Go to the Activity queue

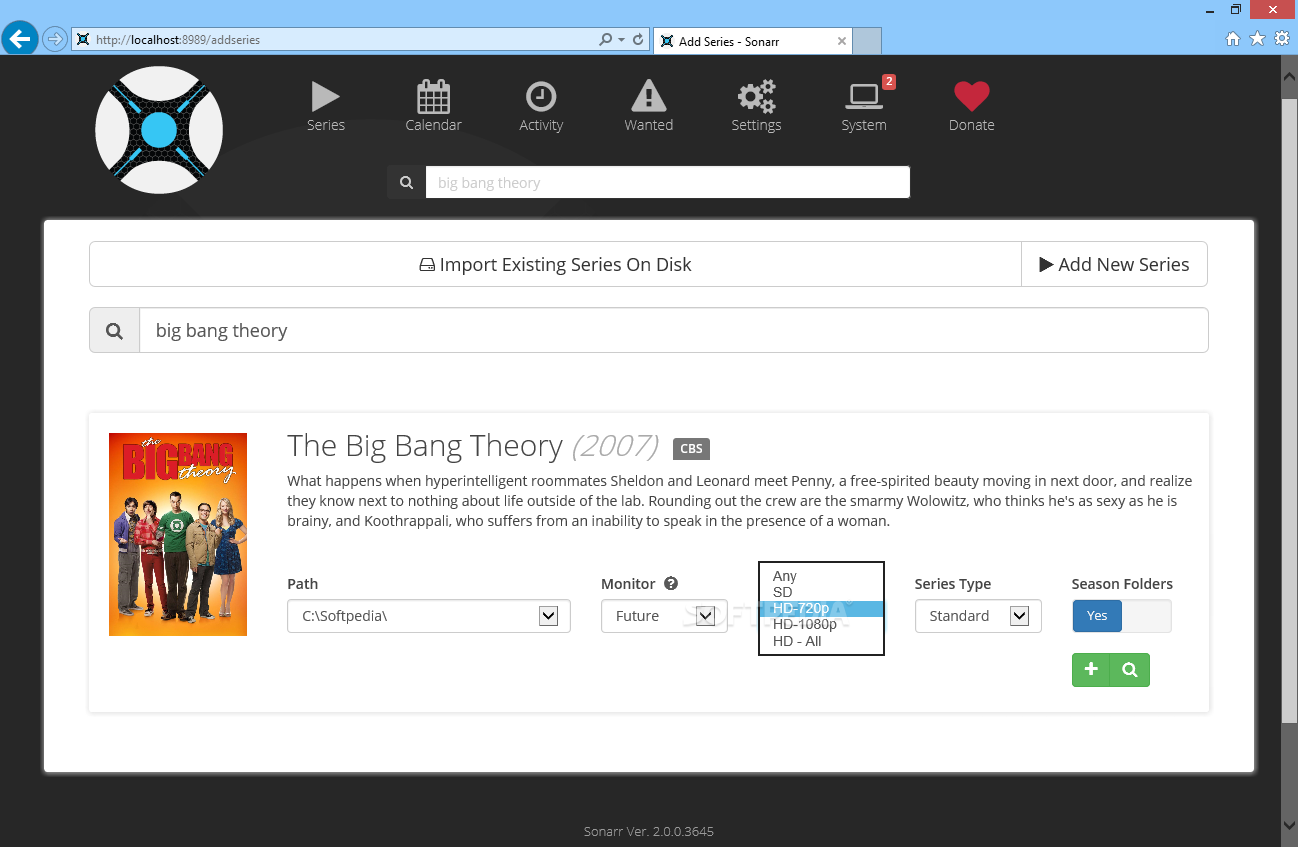[541, 107]
